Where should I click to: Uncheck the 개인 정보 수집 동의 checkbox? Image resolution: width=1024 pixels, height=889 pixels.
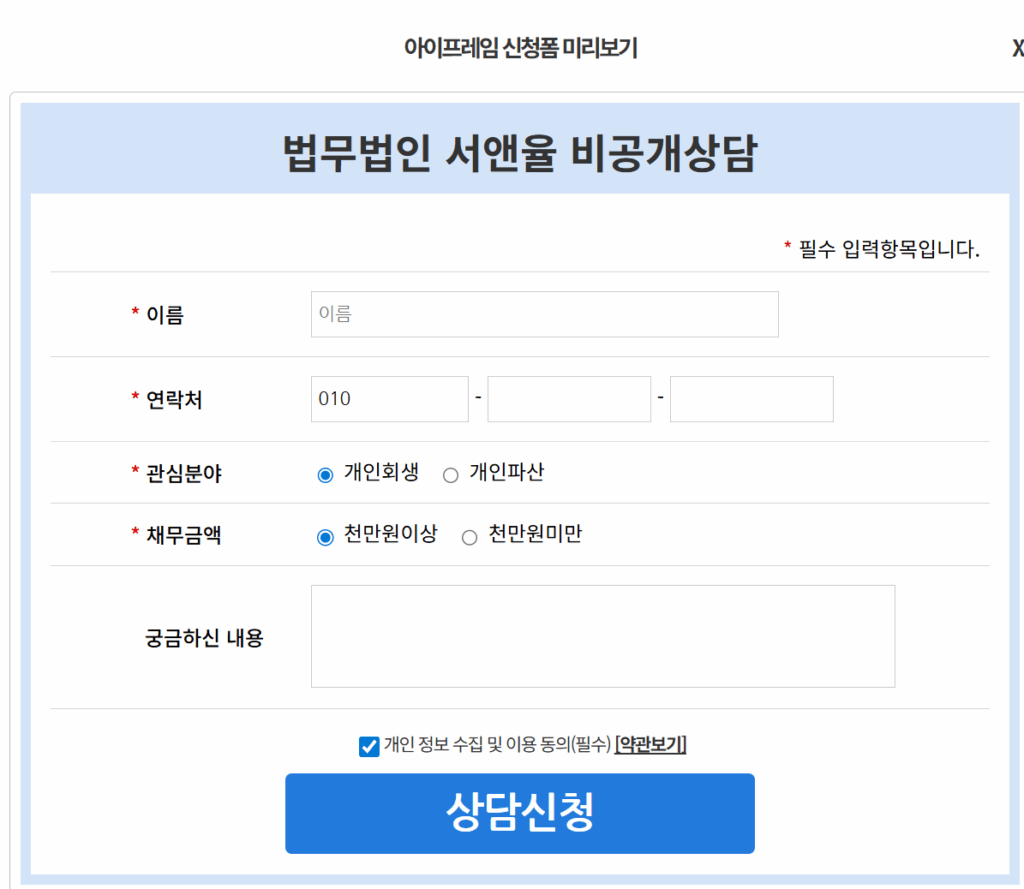369,746
